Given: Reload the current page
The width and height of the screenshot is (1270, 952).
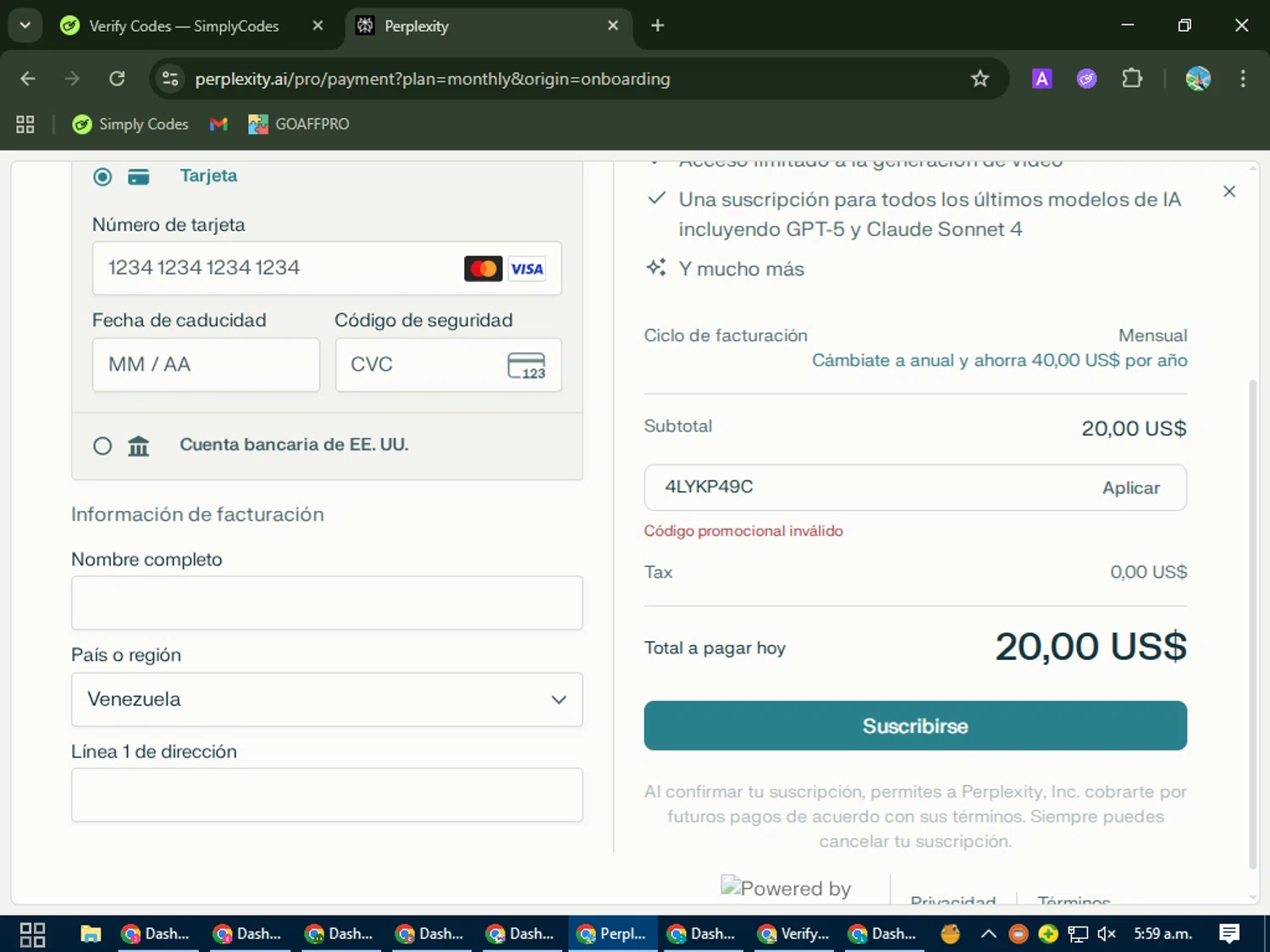Looking at the screenshot, I should tap(117, 79).
